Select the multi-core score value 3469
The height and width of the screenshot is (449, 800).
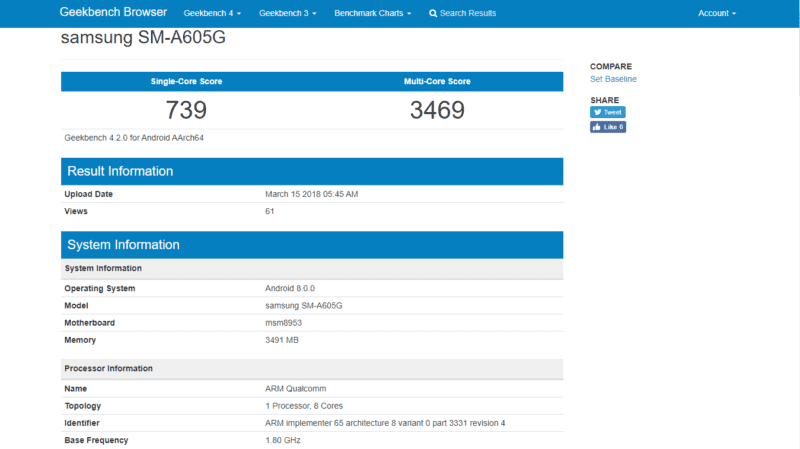tap(437, 110)
